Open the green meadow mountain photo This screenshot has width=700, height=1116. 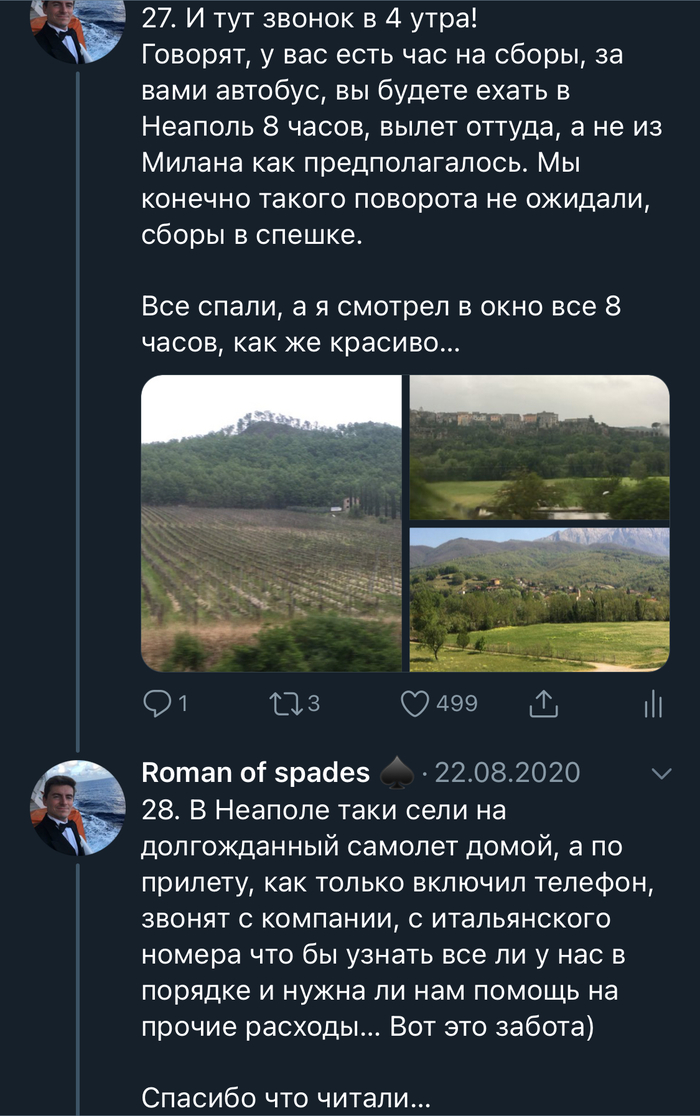[540, 599]
